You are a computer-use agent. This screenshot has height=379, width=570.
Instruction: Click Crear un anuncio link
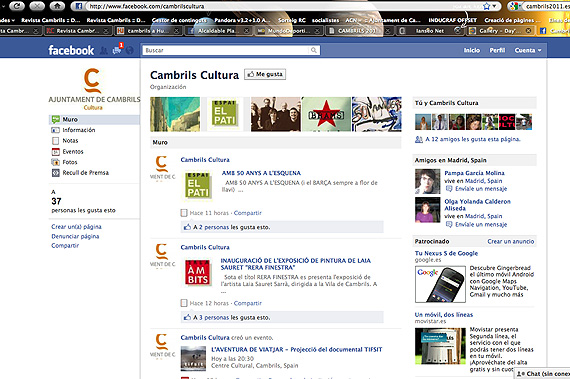pyautogui.click(x=510, y=241)
